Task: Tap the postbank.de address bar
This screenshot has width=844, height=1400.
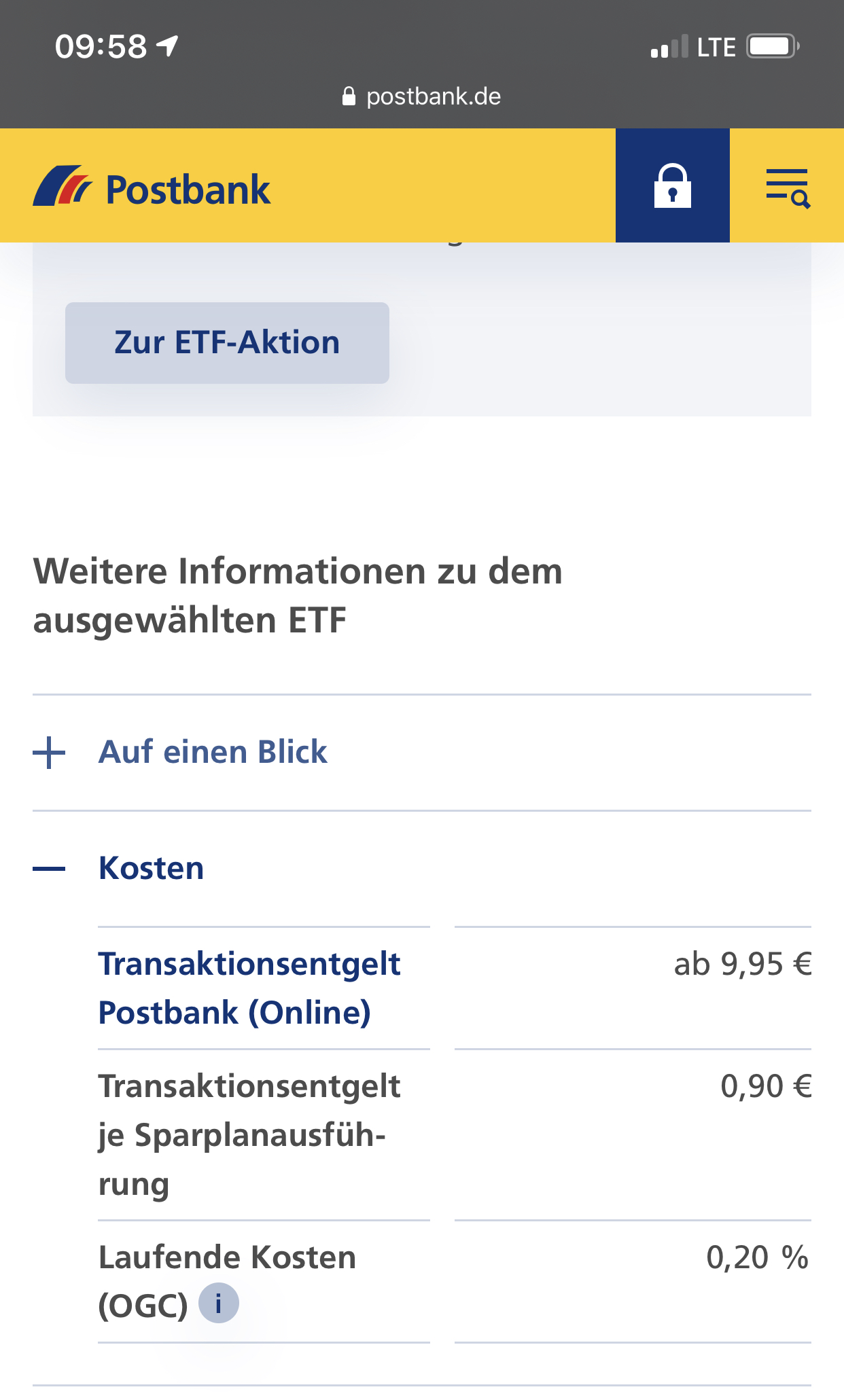Action: (422, 96)
